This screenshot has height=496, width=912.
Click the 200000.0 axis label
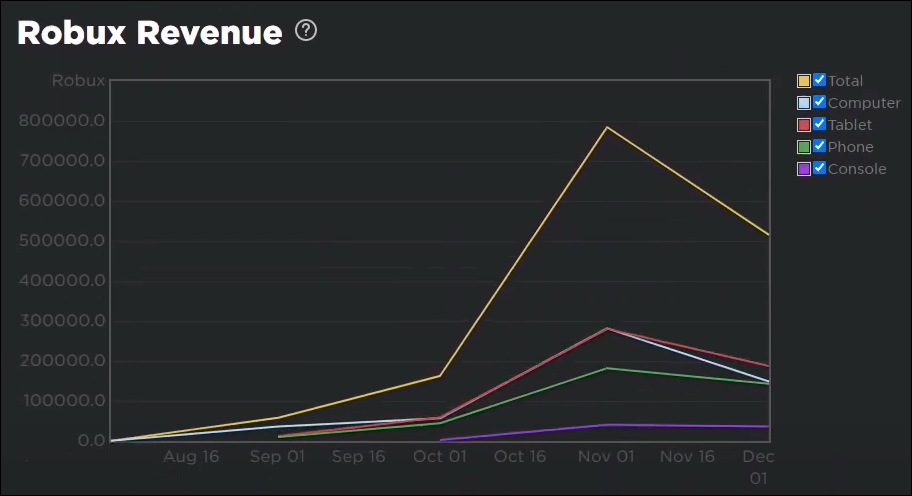62,361
